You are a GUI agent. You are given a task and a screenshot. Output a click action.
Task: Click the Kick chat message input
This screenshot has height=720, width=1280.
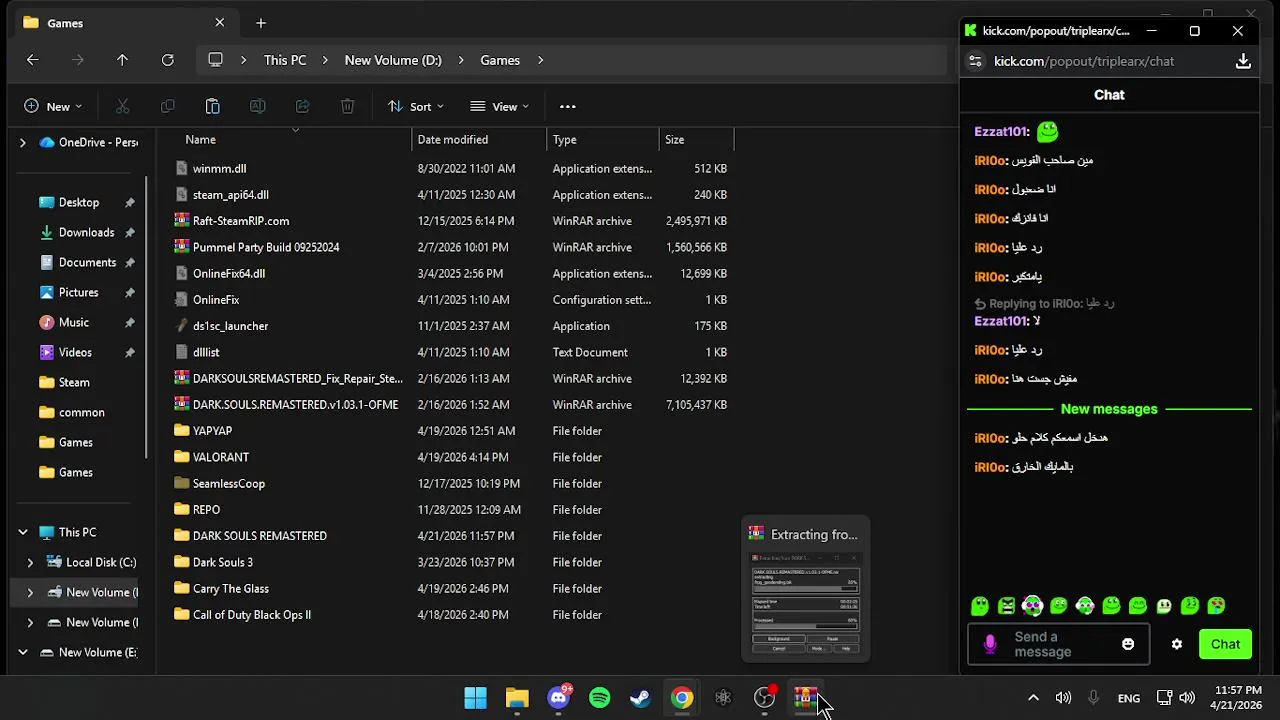[1058, 645]
